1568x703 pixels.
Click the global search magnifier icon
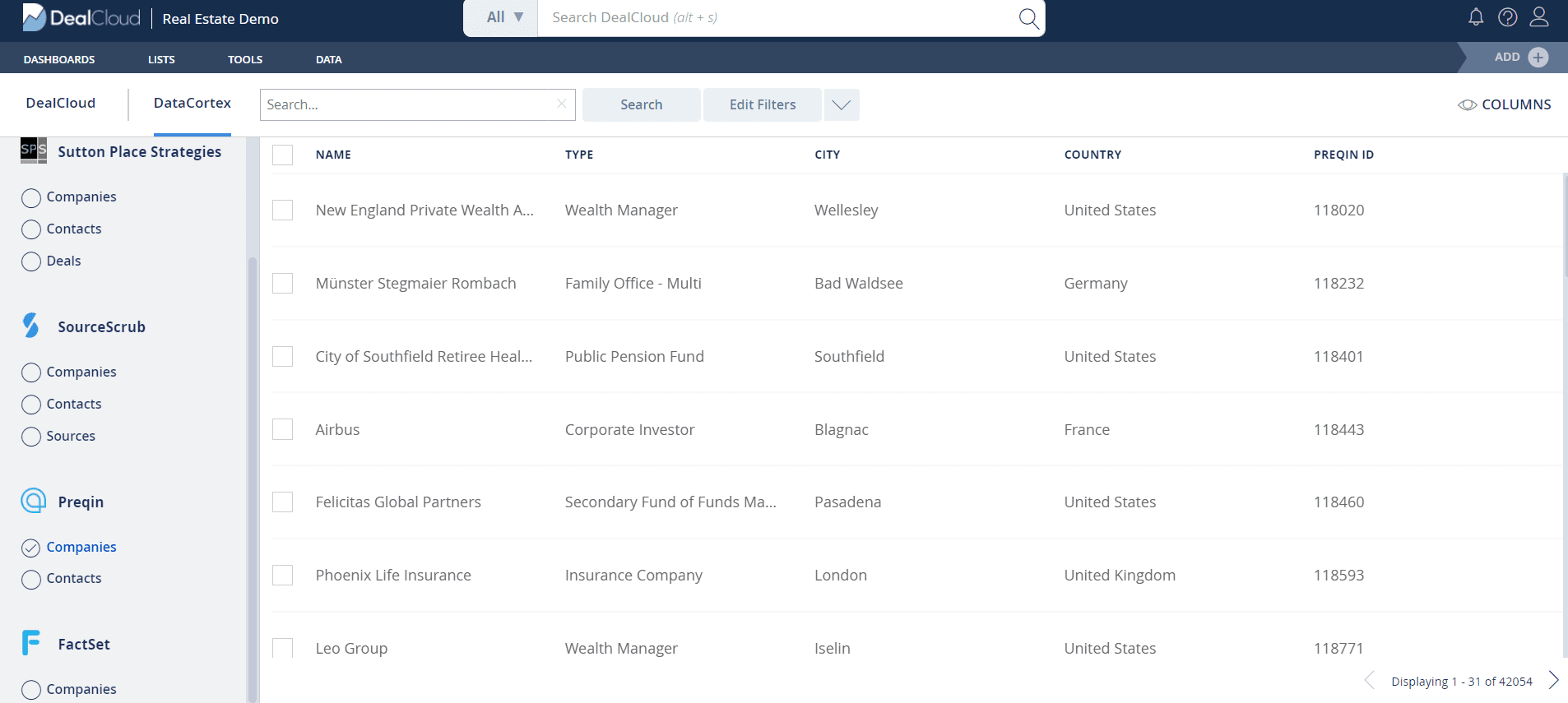pos(1028,18)
